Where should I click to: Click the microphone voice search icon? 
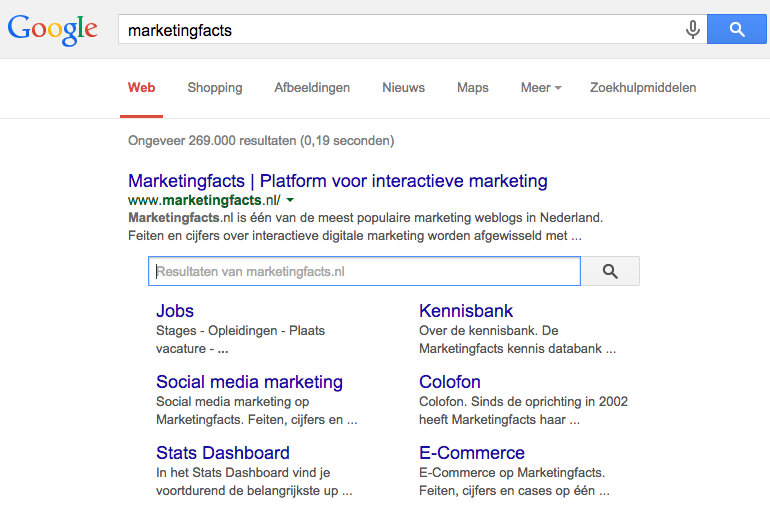tap(692, 30)
